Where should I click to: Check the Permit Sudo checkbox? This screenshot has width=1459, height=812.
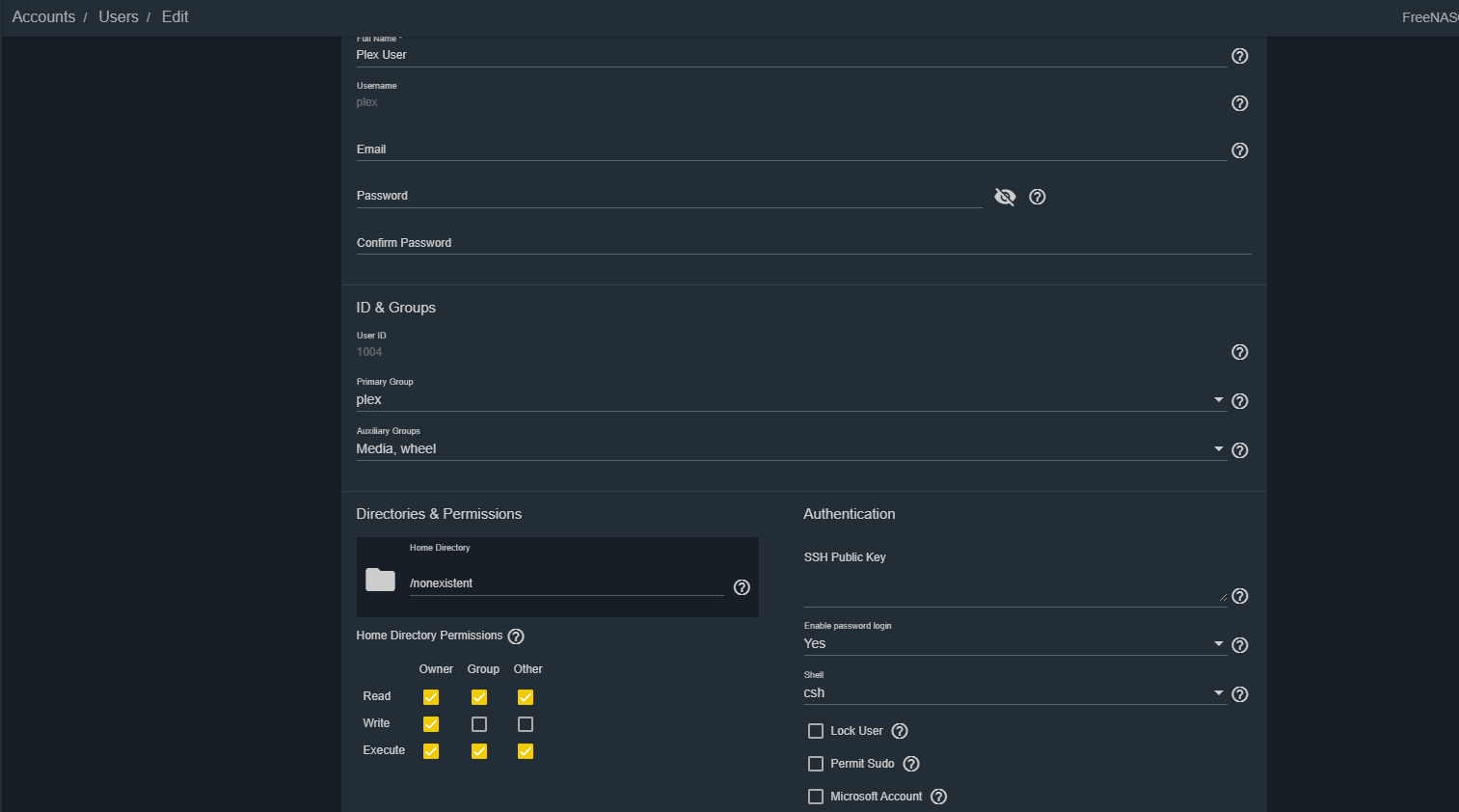click(x=816, y=764)
